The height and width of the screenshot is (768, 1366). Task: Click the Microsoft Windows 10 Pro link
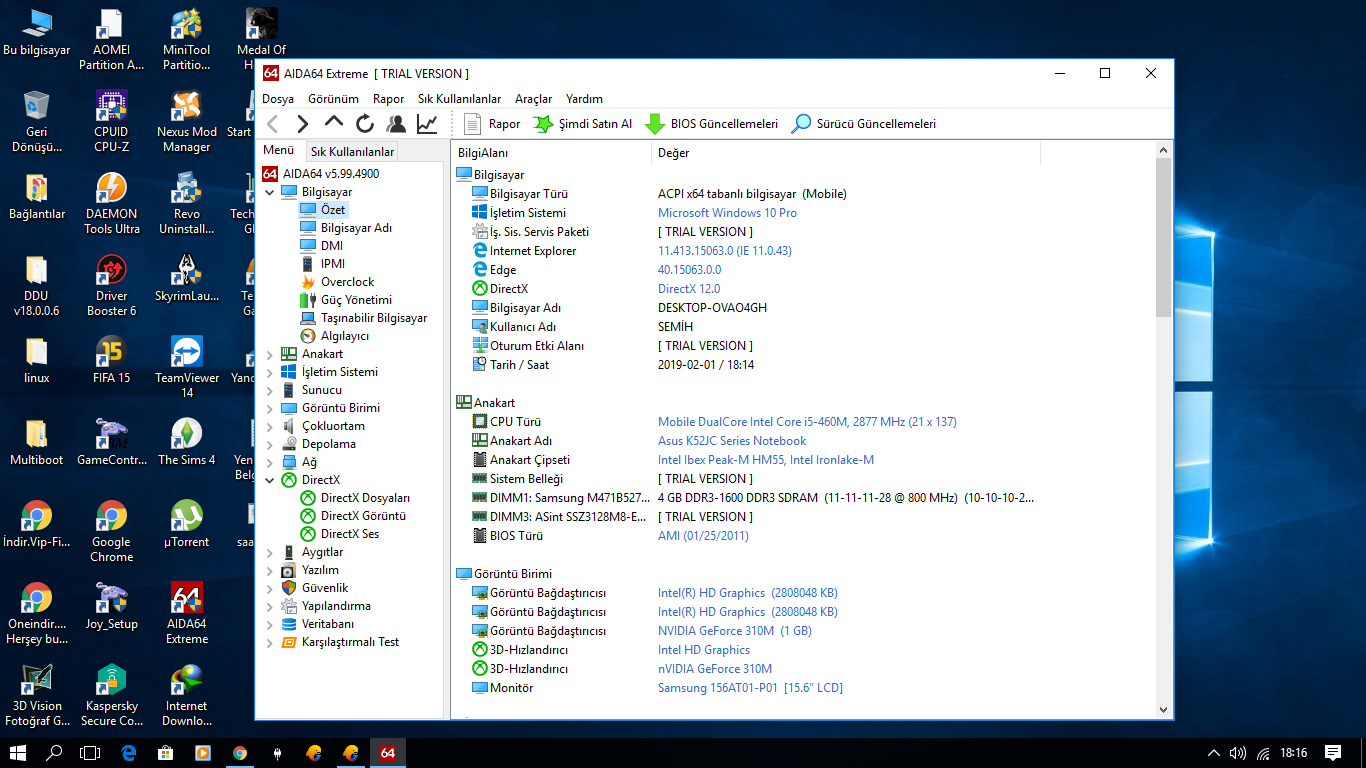point(727,213)
